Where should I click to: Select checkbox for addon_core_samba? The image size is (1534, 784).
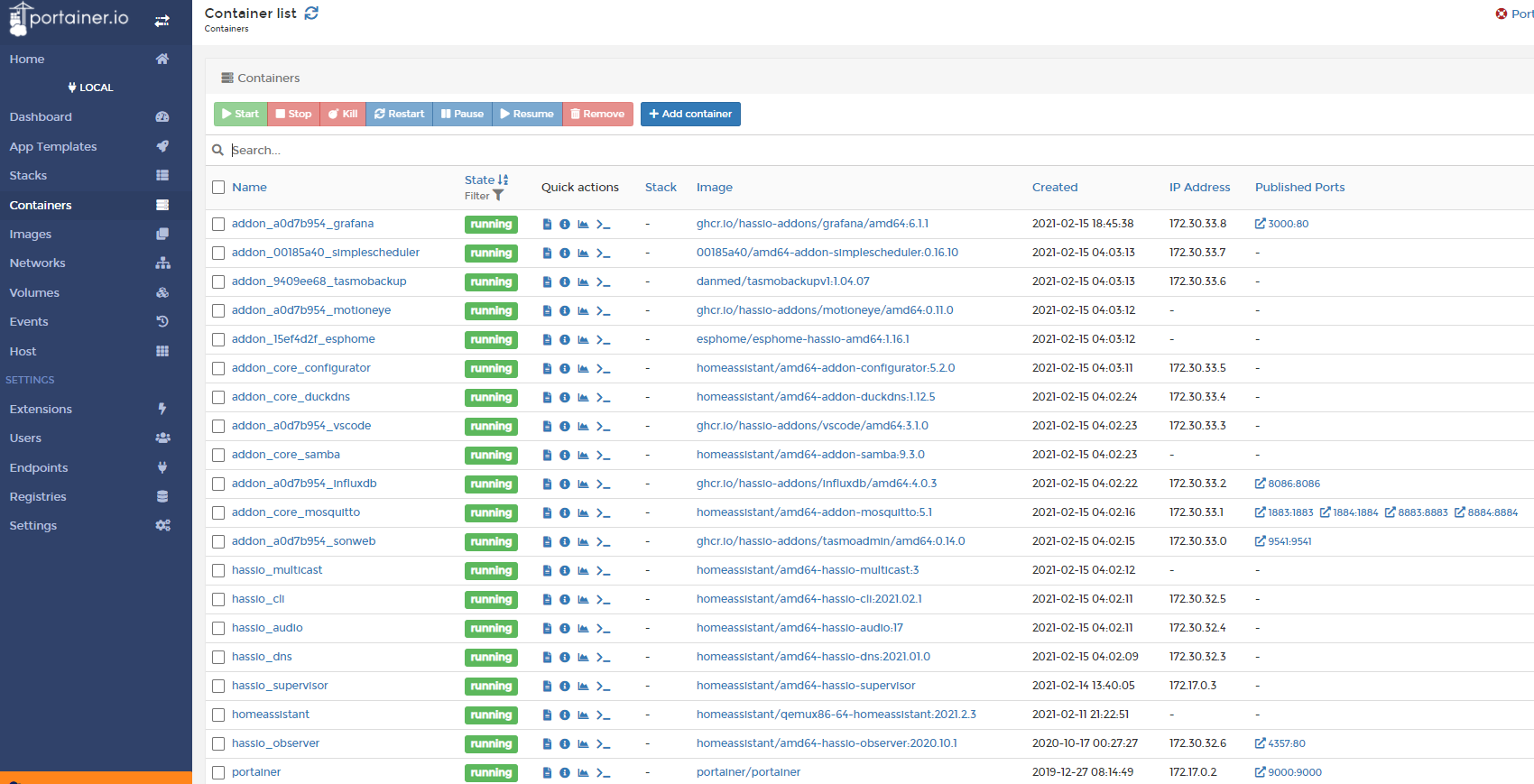(218, 456)
